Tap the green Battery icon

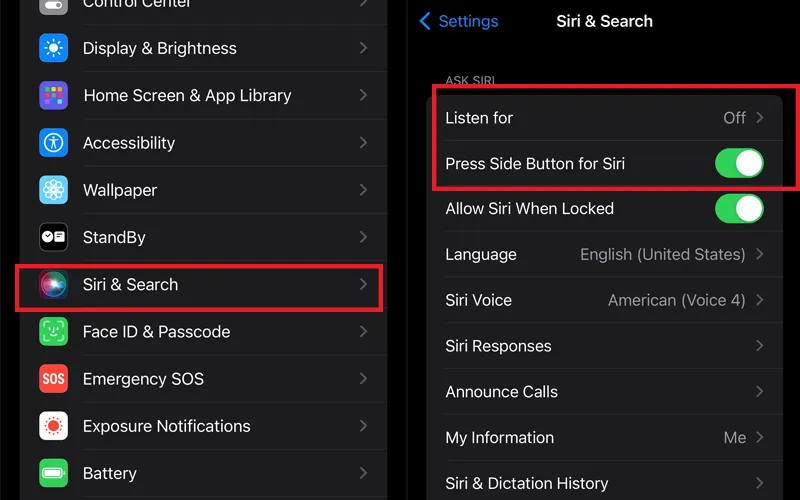point(54,473)
